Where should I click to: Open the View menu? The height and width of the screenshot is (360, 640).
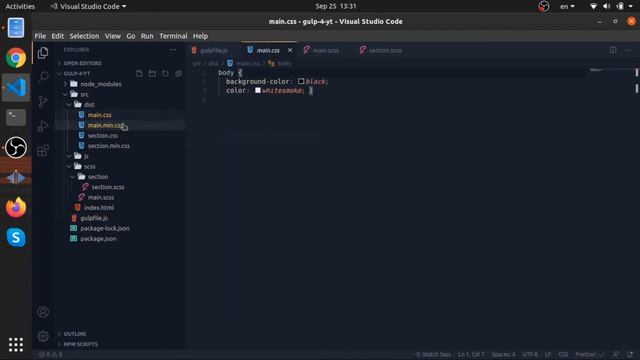(x=113, y=36)
